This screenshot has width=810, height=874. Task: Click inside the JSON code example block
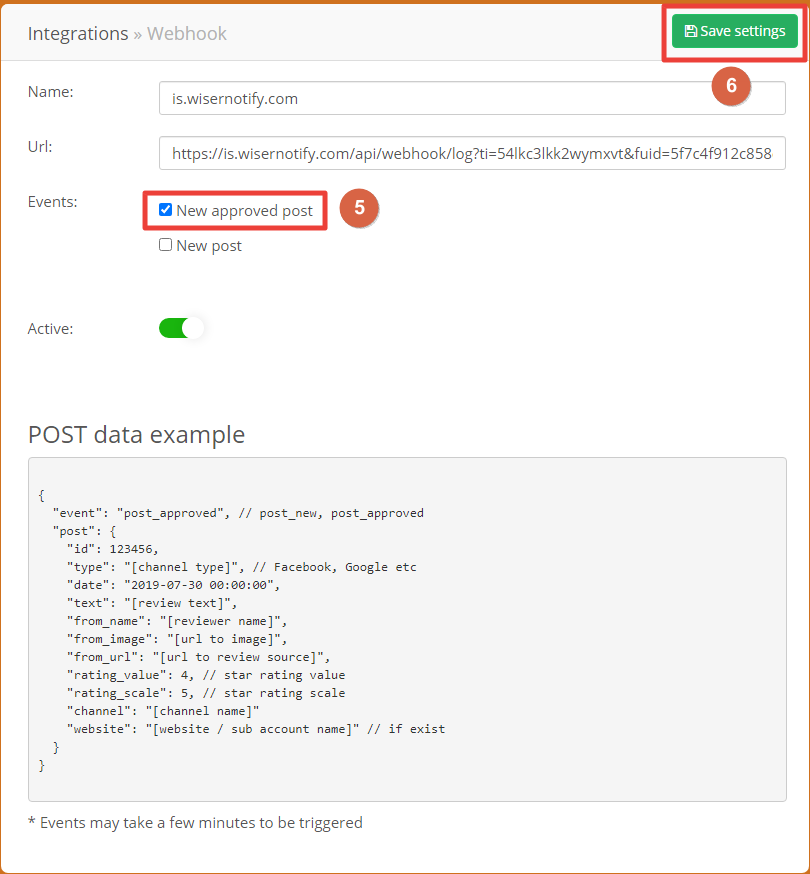[x=407, y=630]
